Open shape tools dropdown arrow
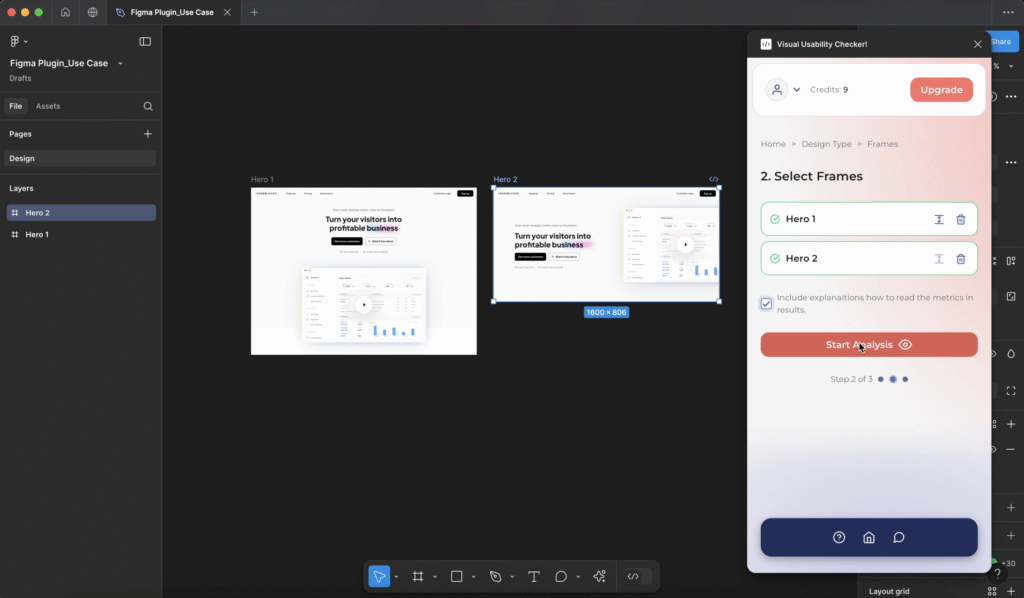The height and width of the screenshot is (598, 1024). (x=473, y=577)
